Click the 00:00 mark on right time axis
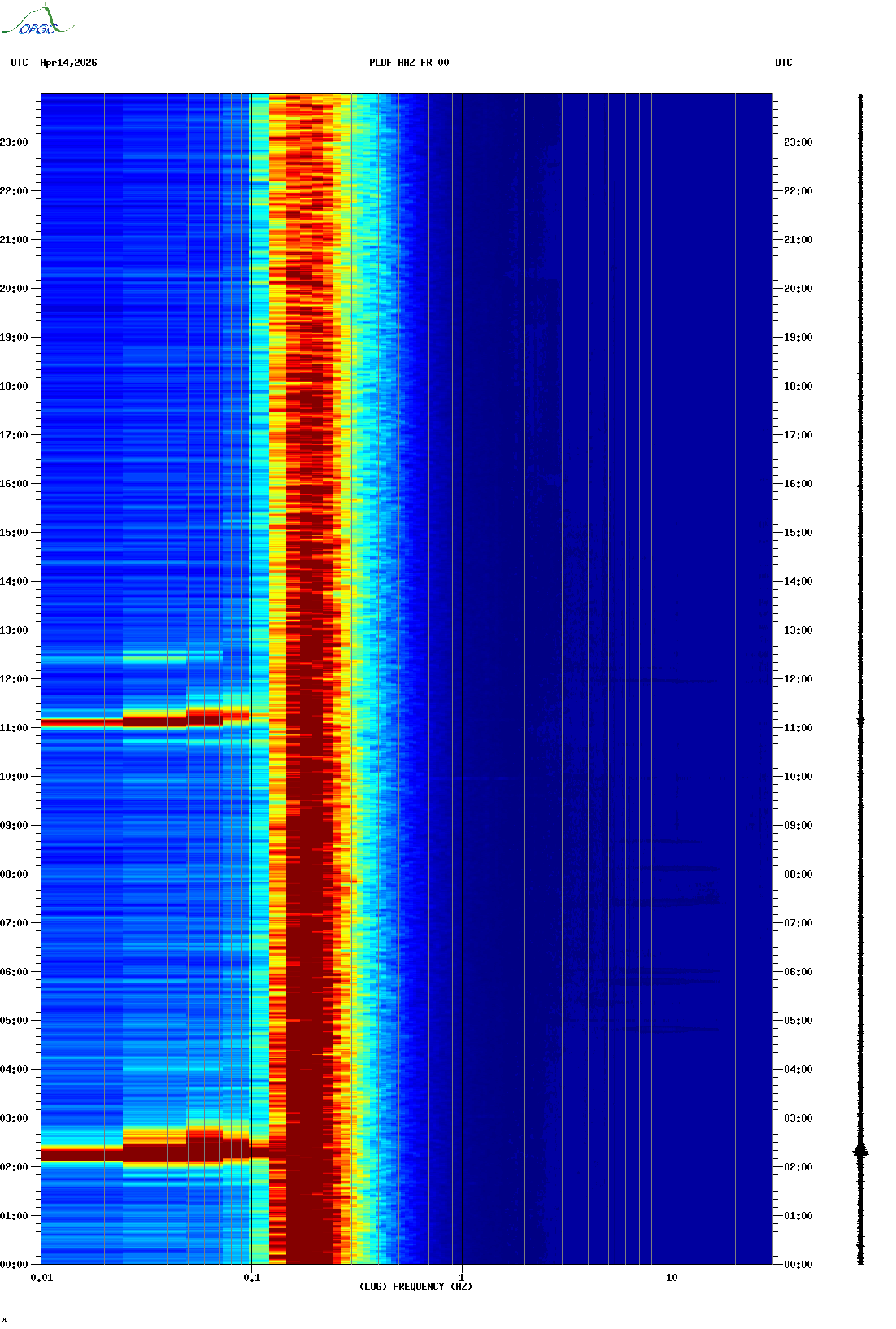 tap(798, 1265)
